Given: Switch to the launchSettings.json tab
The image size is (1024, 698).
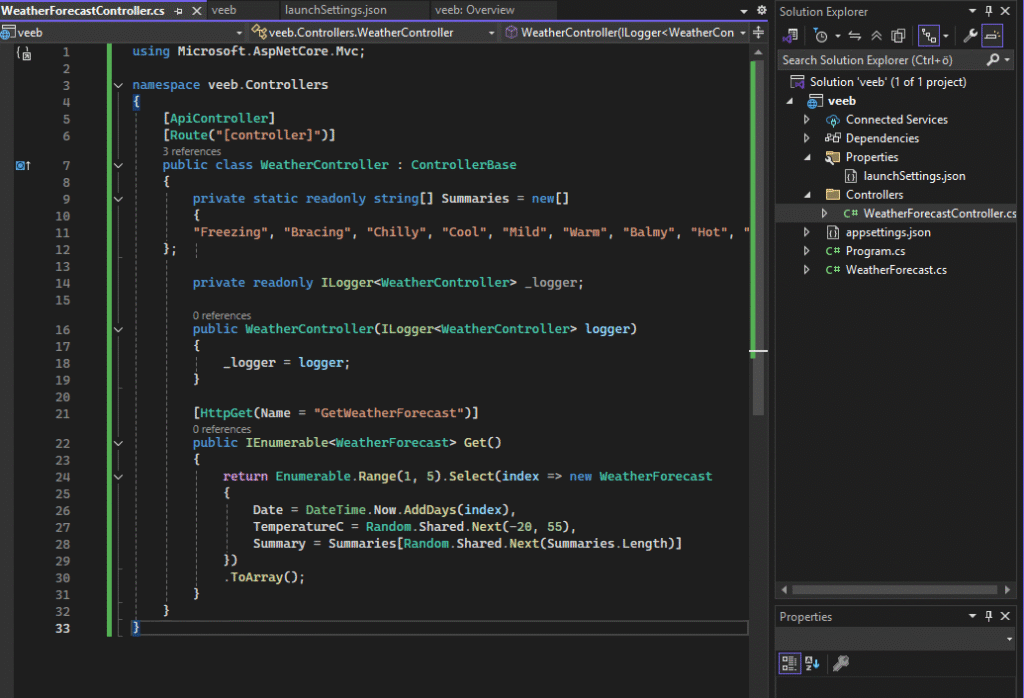Looking at the screenshot, I should [x=335, y=10].
